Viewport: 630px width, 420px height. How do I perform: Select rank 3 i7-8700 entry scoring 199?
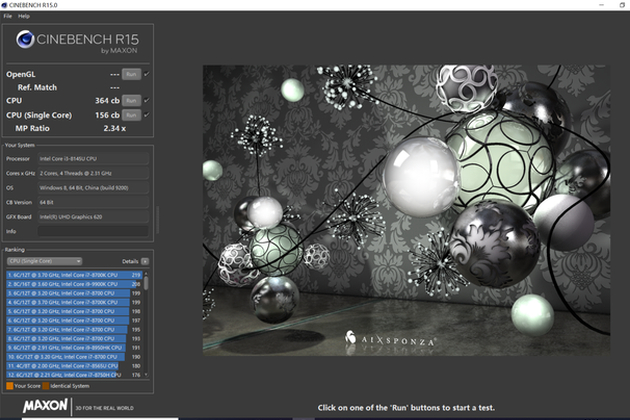[x=74, y=293]
